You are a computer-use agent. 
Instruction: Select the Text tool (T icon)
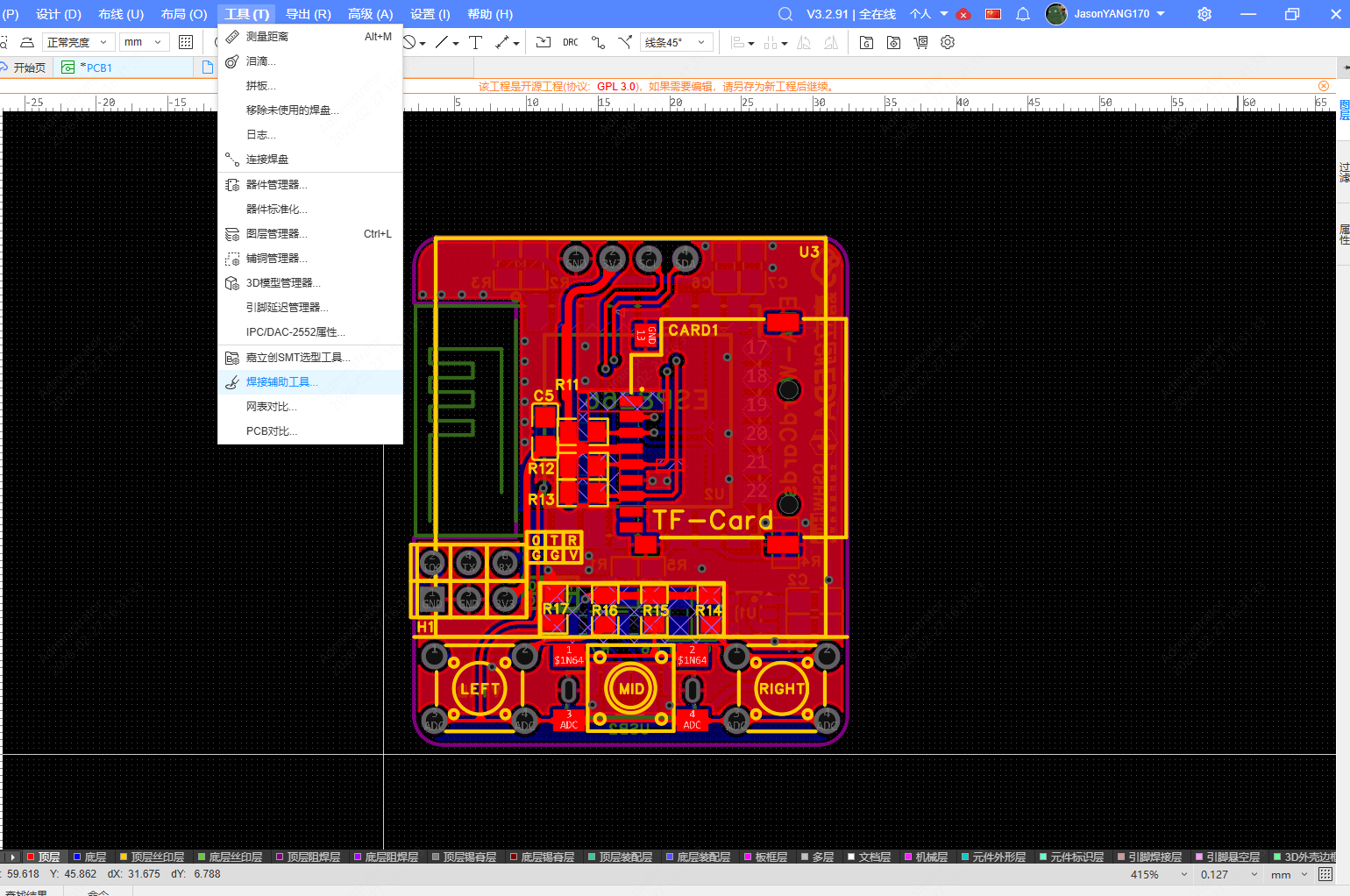tap(475, 42)
